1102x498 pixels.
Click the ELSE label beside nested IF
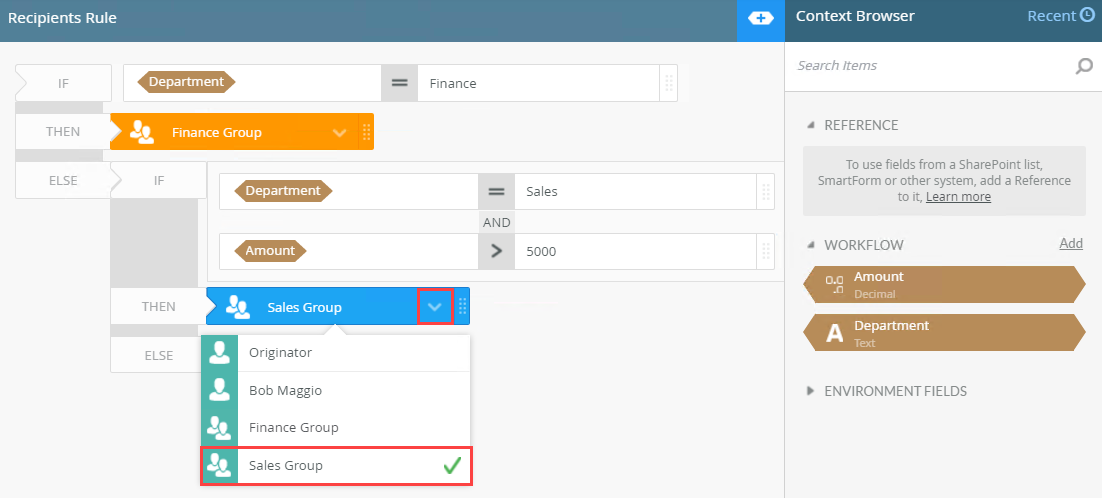tap(63, 181)
